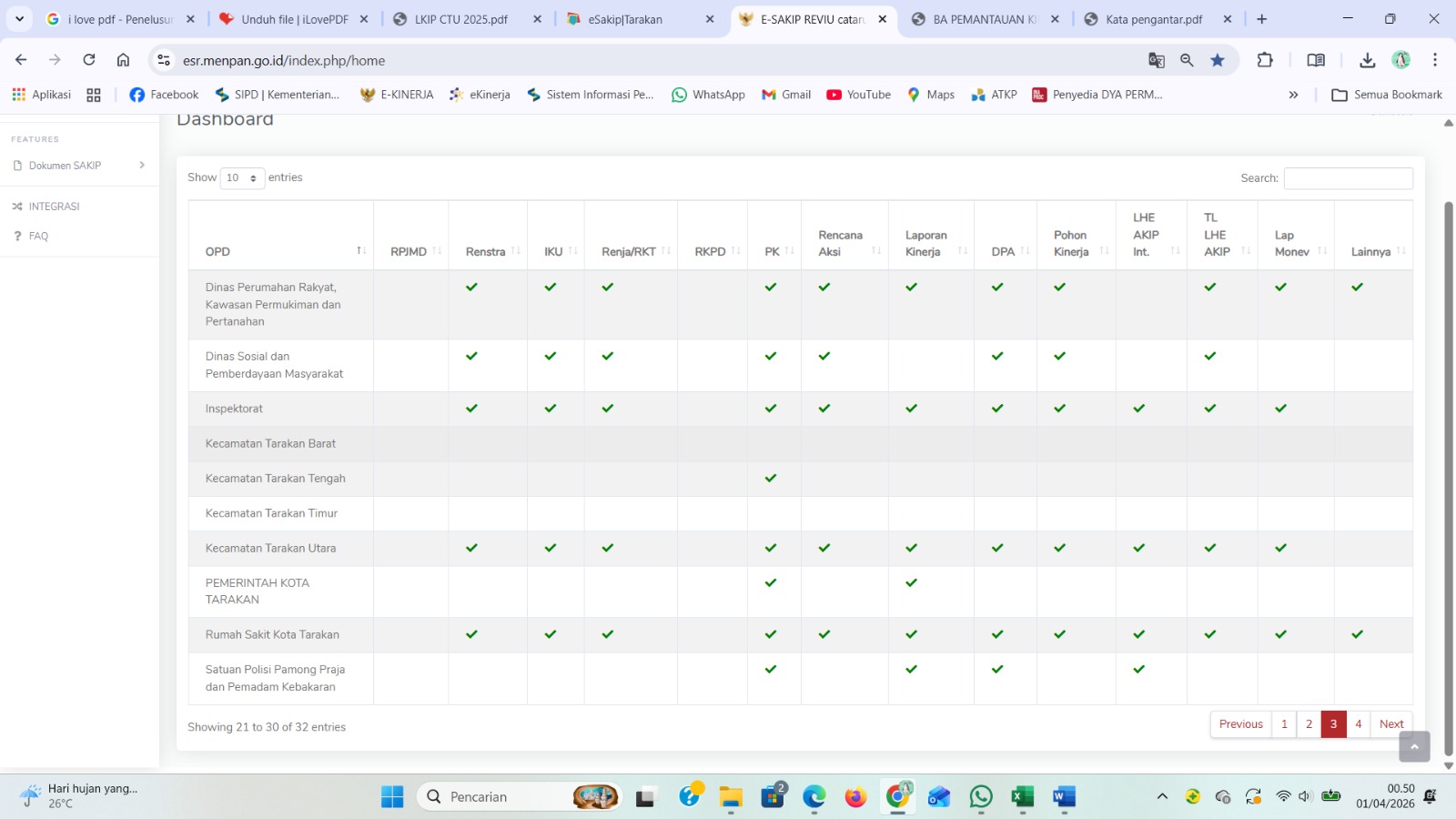Expand the hidden bookmarks overflow chevron

pos(1293,95)
